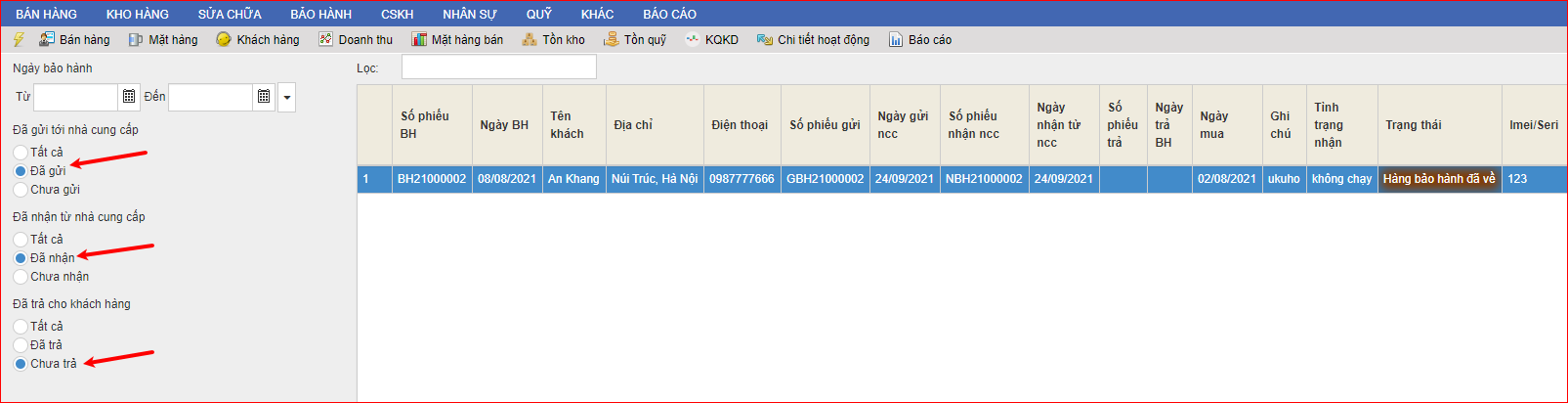Sort by Trạng thái column header

tap(1440, 125)
